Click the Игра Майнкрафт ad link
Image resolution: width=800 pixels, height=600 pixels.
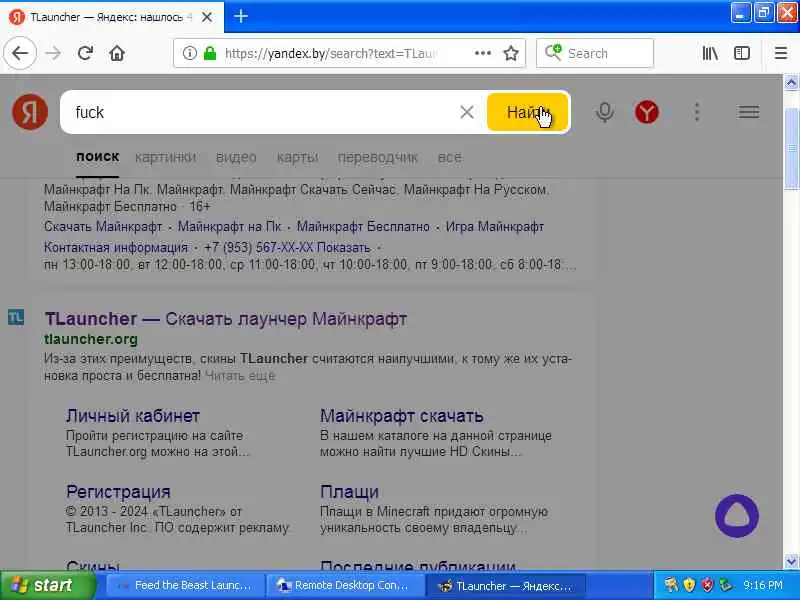[x=495, y=226]
